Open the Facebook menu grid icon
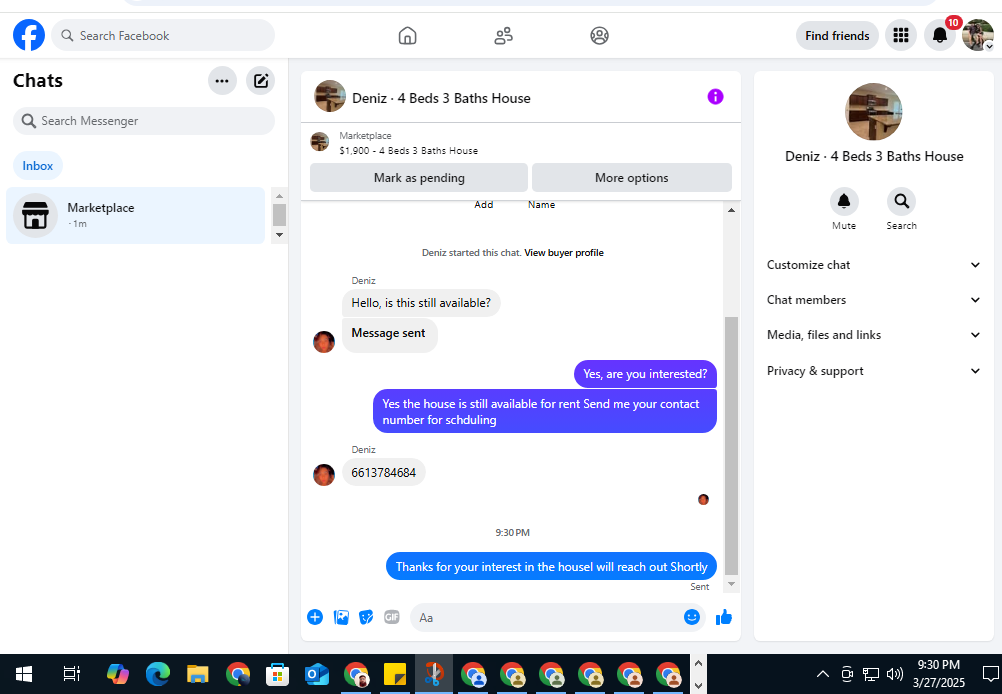The image size is (1002, 694). pos(901,35)
